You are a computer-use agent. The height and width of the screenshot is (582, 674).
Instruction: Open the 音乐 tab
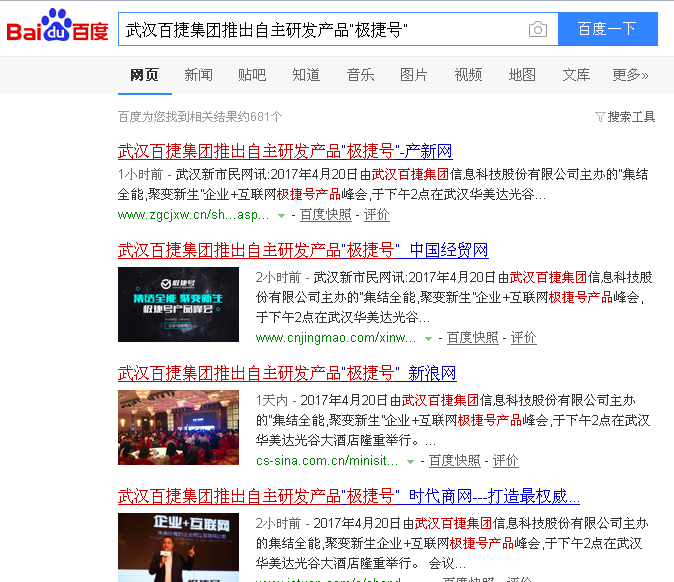[x=360, y=75]
